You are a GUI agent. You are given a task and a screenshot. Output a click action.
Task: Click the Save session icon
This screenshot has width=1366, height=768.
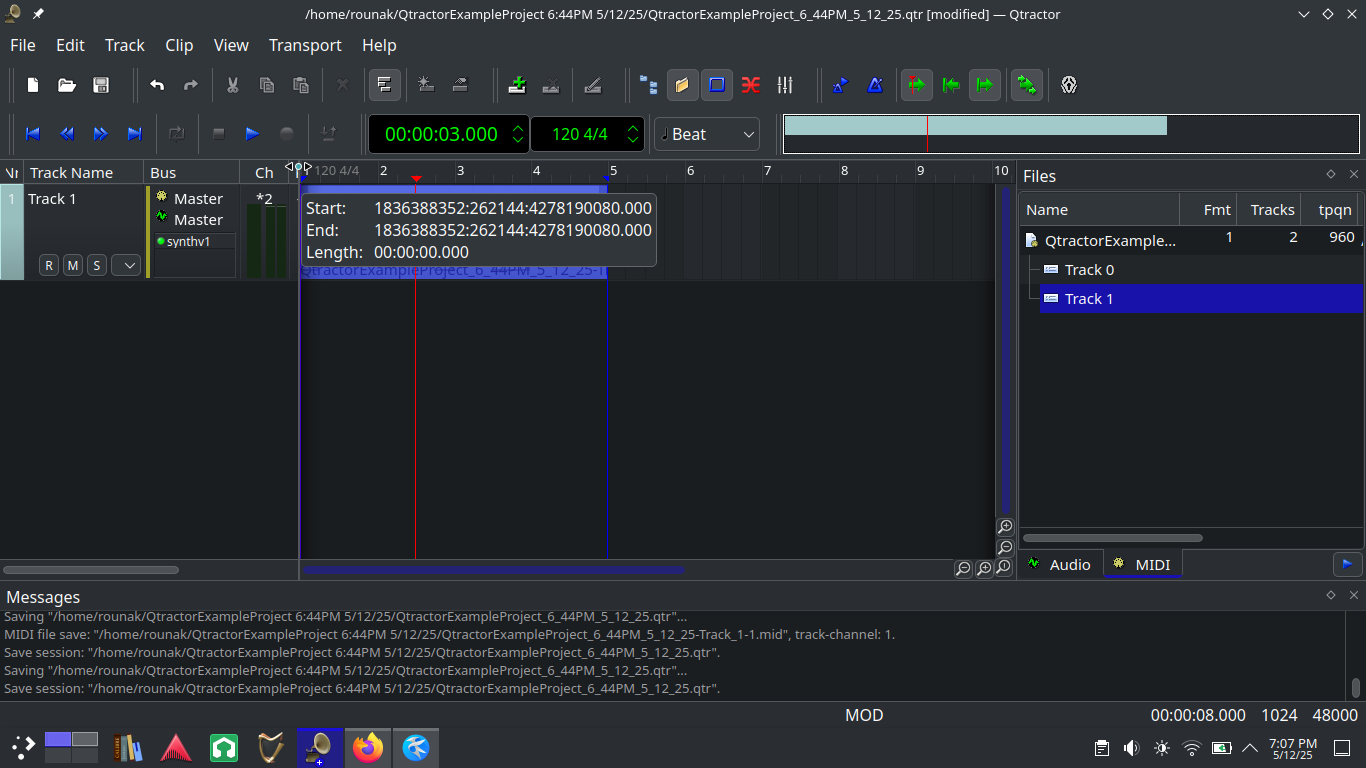(101, 85)
